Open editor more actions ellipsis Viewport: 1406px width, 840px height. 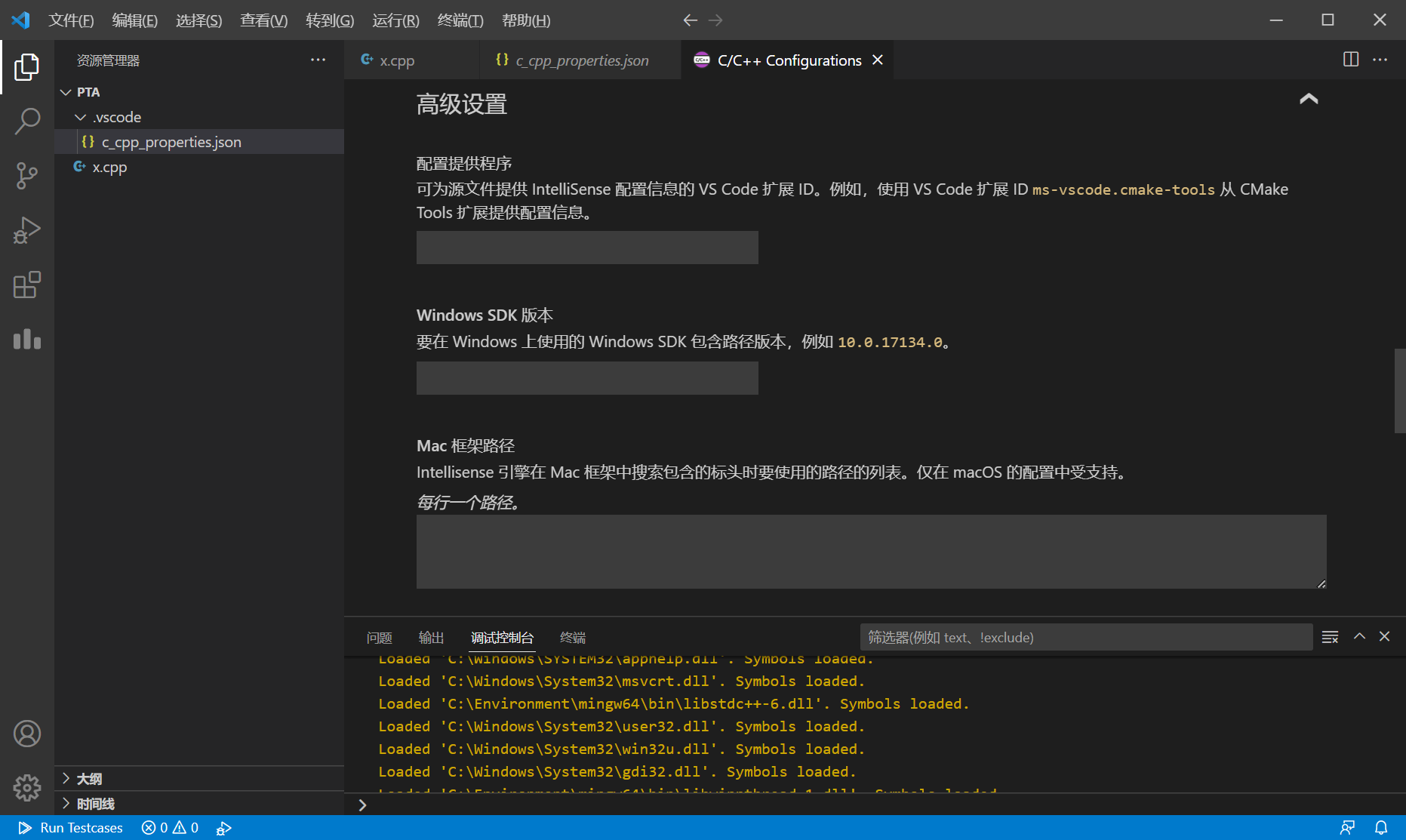click(x=1380, y=60)
